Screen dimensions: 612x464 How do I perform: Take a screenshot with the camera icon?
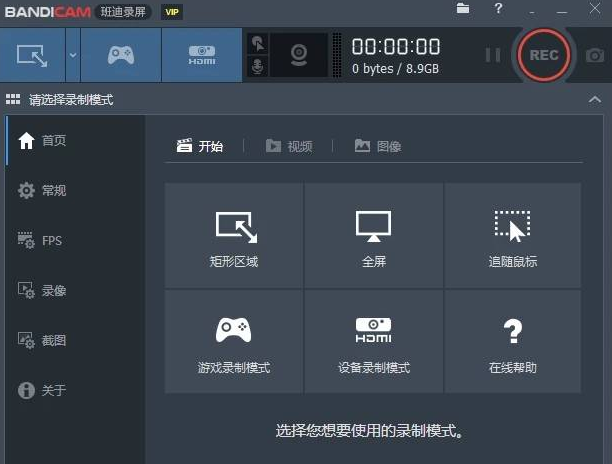click(595, 55)
